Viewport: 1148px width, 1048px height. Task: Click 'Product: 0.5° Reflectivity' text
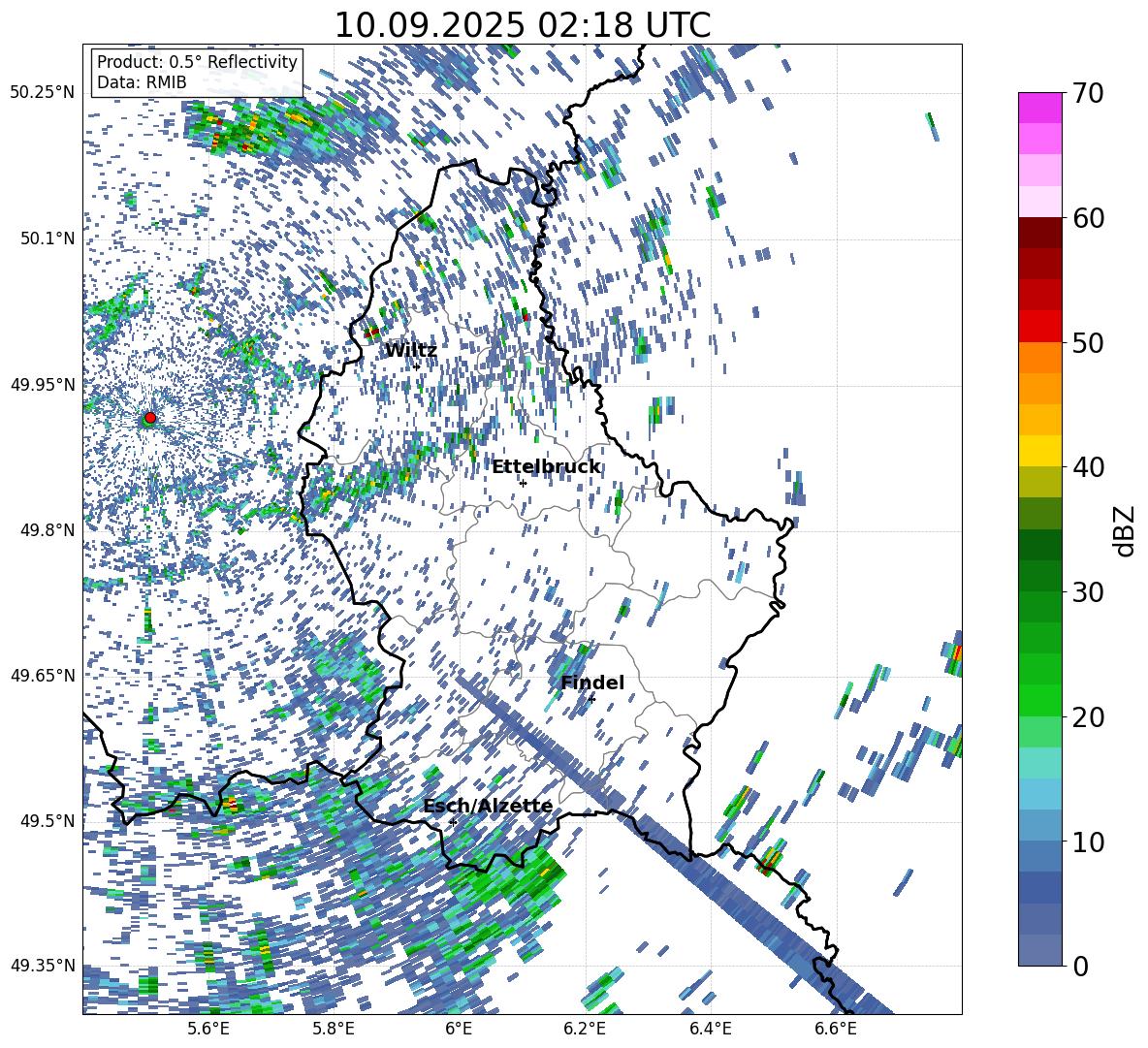pos(197,62)
